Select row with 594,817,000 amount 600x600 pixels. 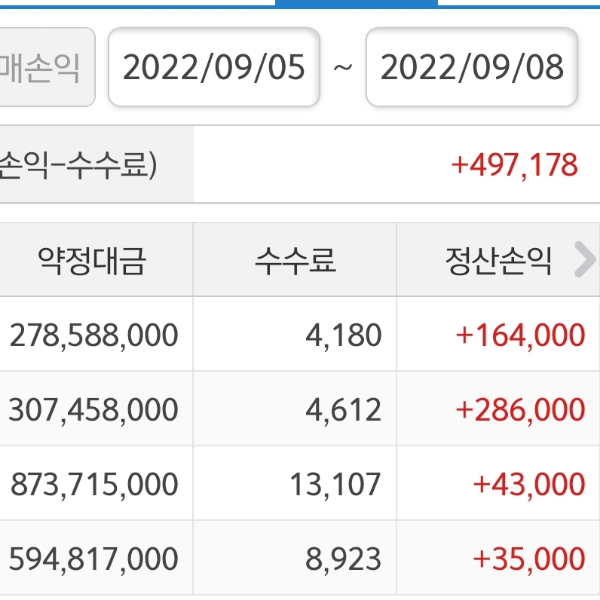tap(94, 558)
